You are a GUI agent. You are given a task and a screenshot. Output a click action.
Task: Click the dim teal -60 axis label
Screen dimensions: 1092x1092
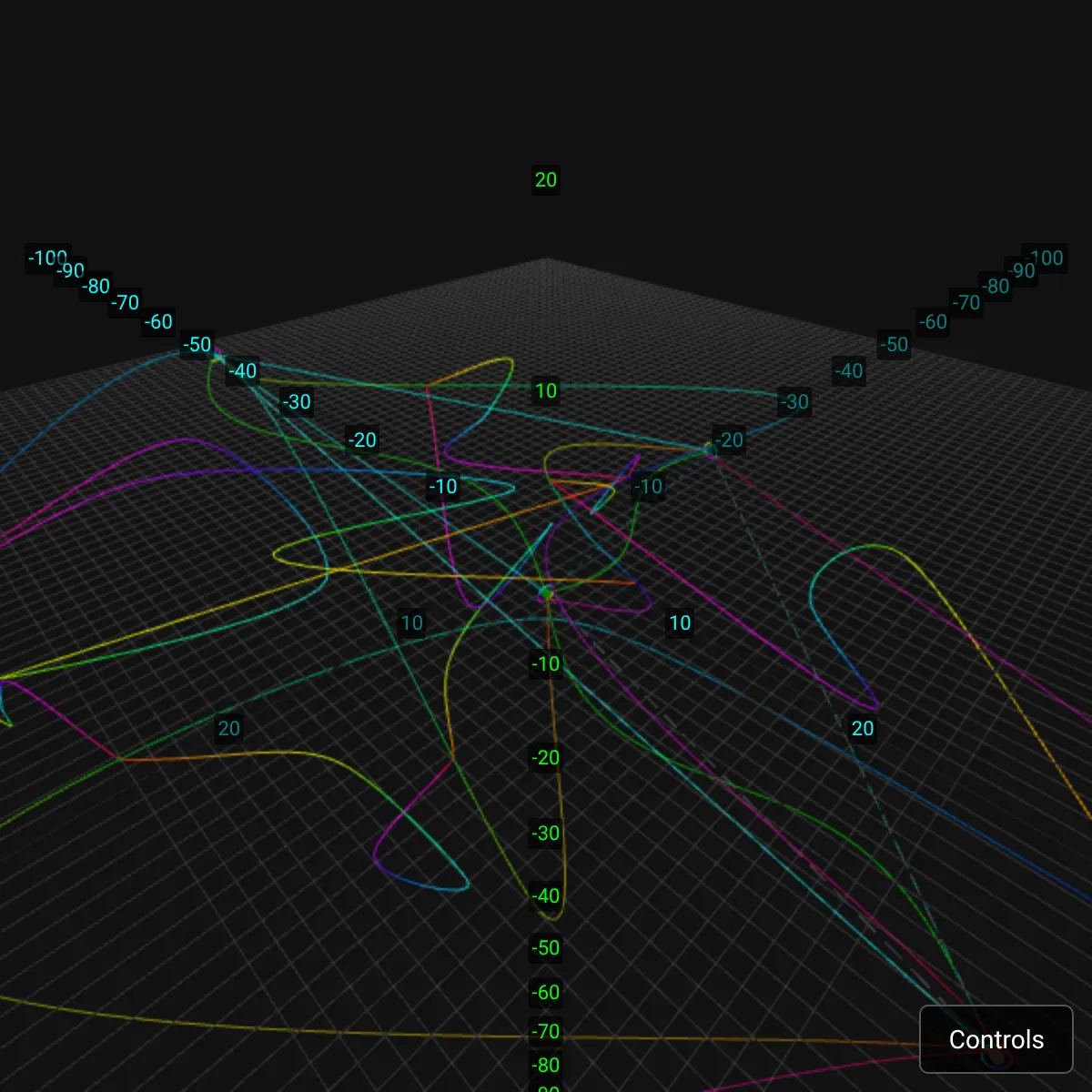click(x=934, y=322)
